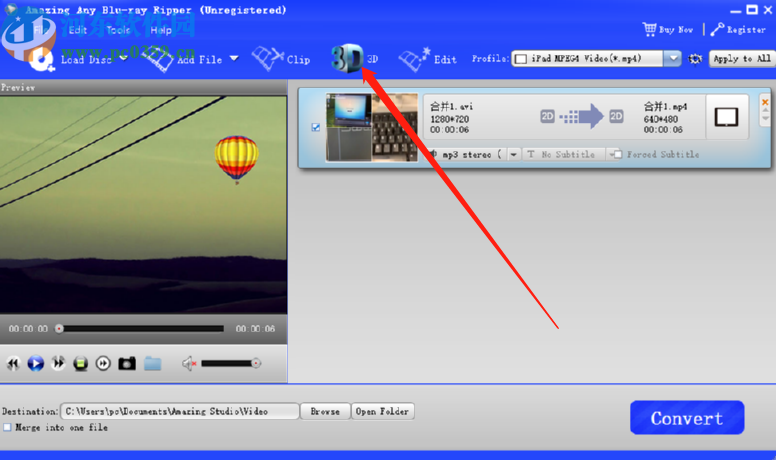Click the profile settings gear icon
Screen dimensions: 776x460
(x=695, y=59)
